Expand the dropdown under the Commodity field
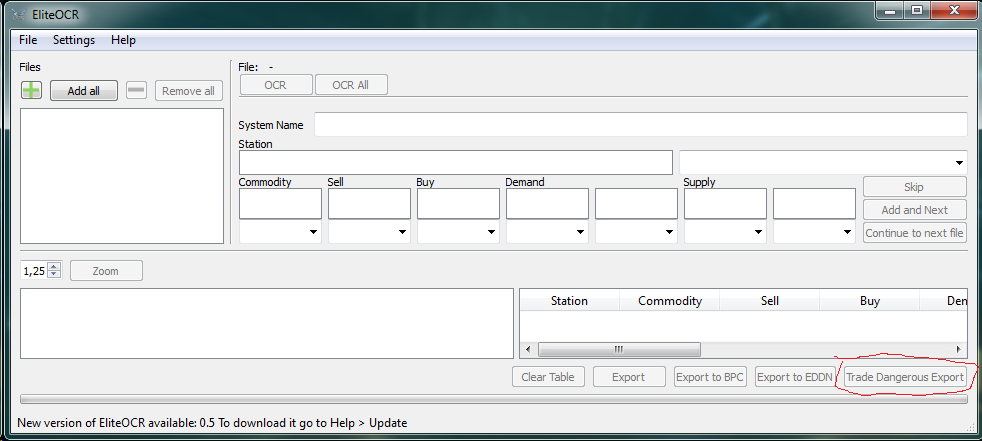This screenshot has height=441, width=982. click(x=313, y=233)
